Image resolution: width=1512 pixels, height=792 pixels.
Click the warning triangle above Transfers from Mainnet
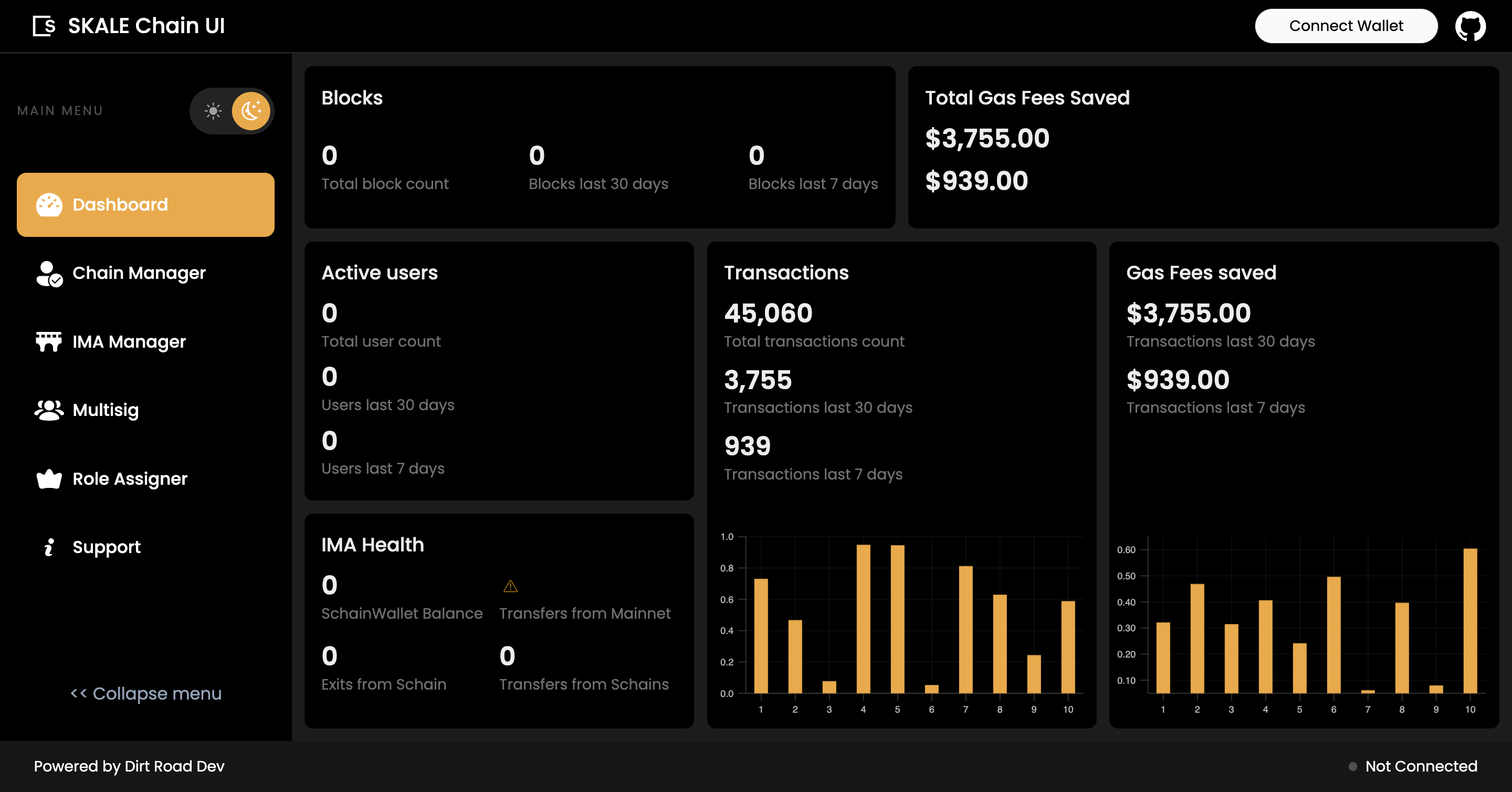click(511, 586)
